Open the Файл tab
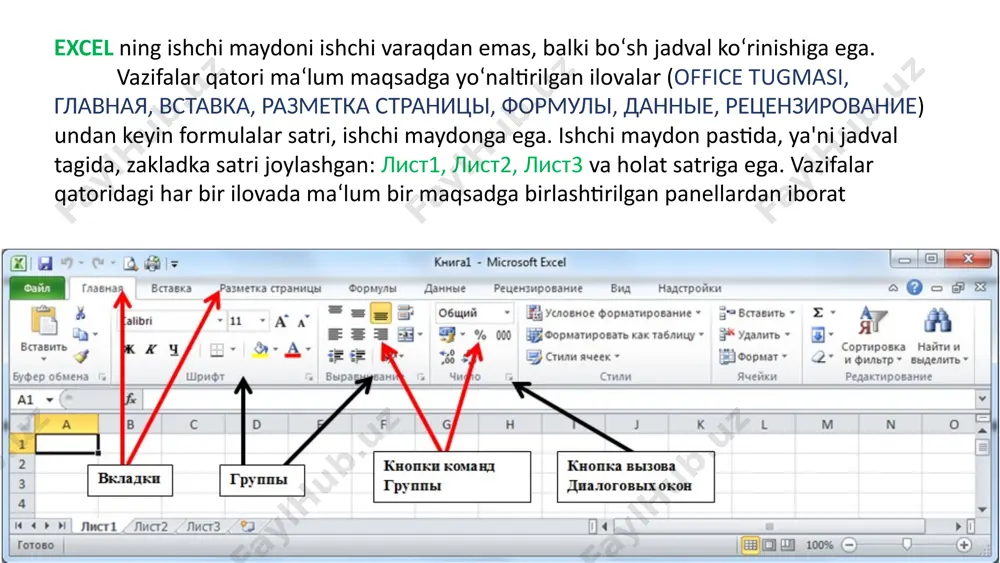Image resolution: width=1000 pixels, height=563 pixels. click(37, 288)
